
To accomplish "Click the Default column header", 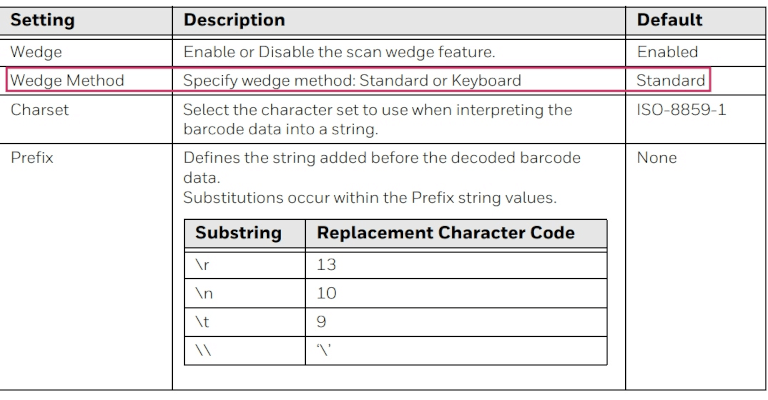I will pyautogui.click(x=669, y=20).
